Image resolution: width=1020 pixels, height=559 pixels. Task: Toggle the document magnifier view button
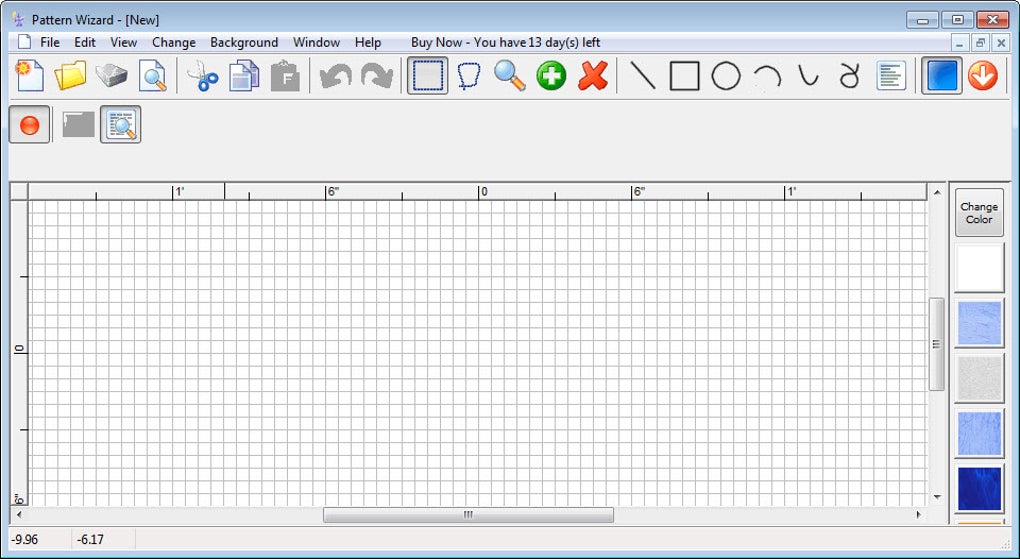point(120,124)
